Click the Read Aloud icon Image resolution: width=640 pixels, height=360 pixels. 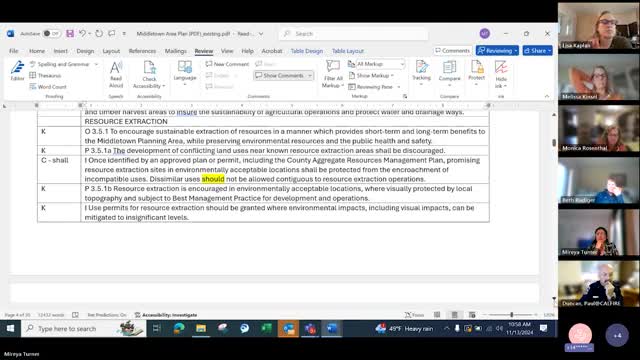coord(116,74)
